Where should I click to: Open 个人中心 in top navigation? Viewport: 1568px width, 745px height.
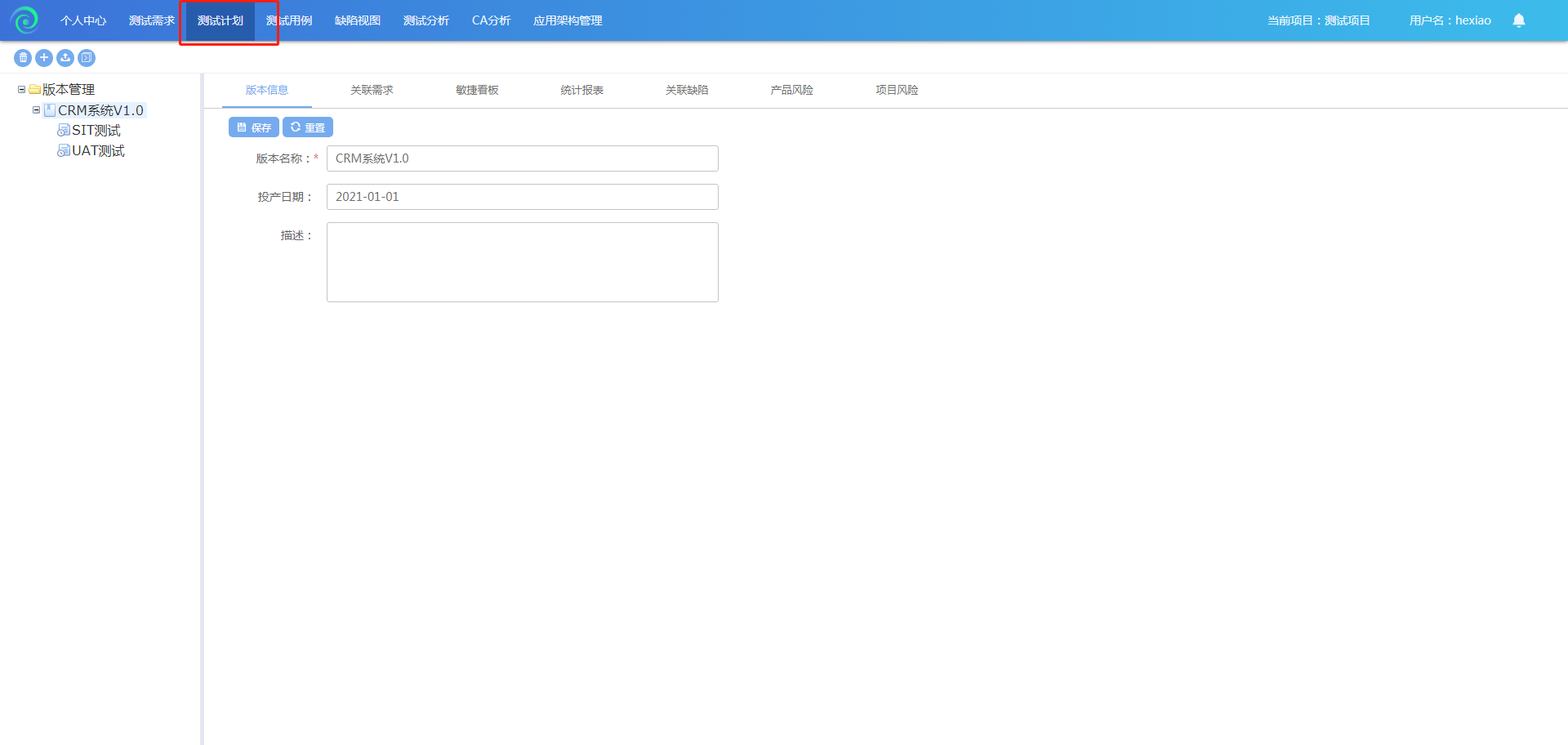coord(83,20)
